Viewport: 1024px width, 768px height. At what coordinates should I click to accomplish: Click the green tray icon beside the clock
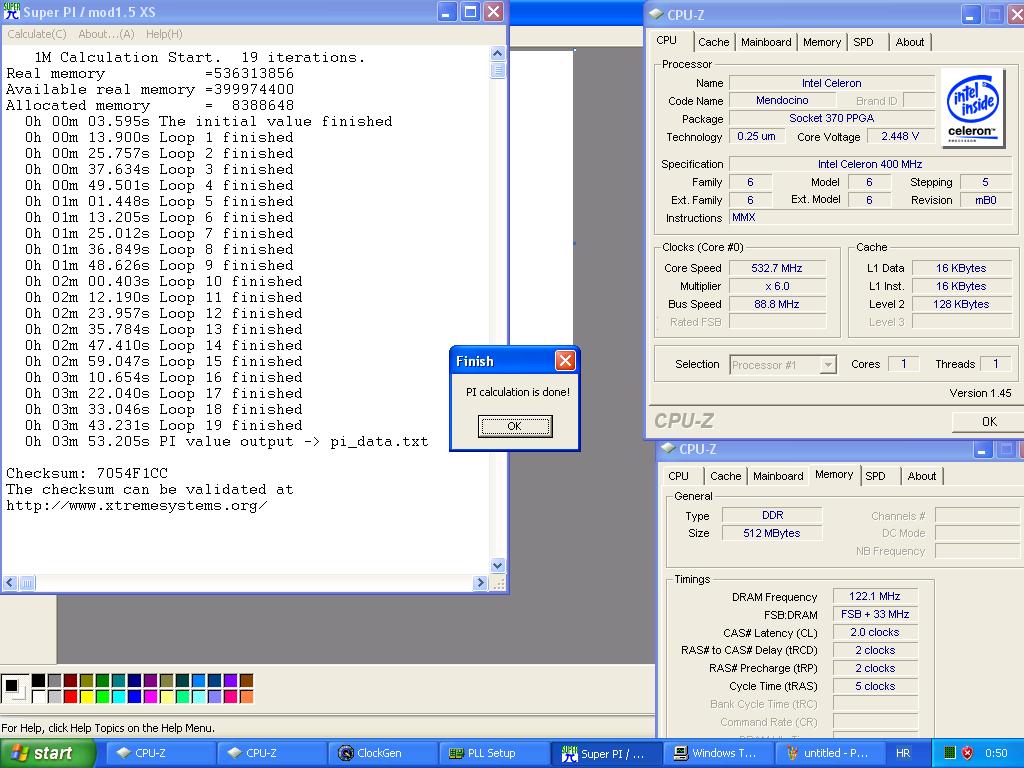pos(951,753)
